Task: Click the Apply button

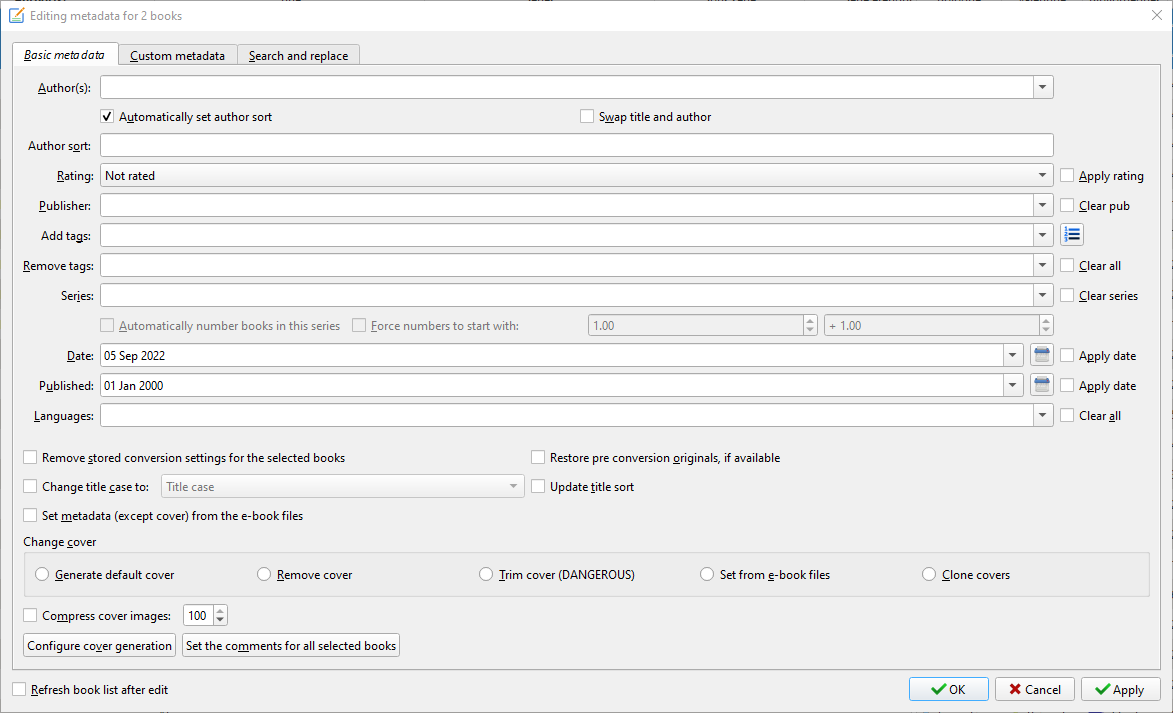Action: tap(1121, 689)
